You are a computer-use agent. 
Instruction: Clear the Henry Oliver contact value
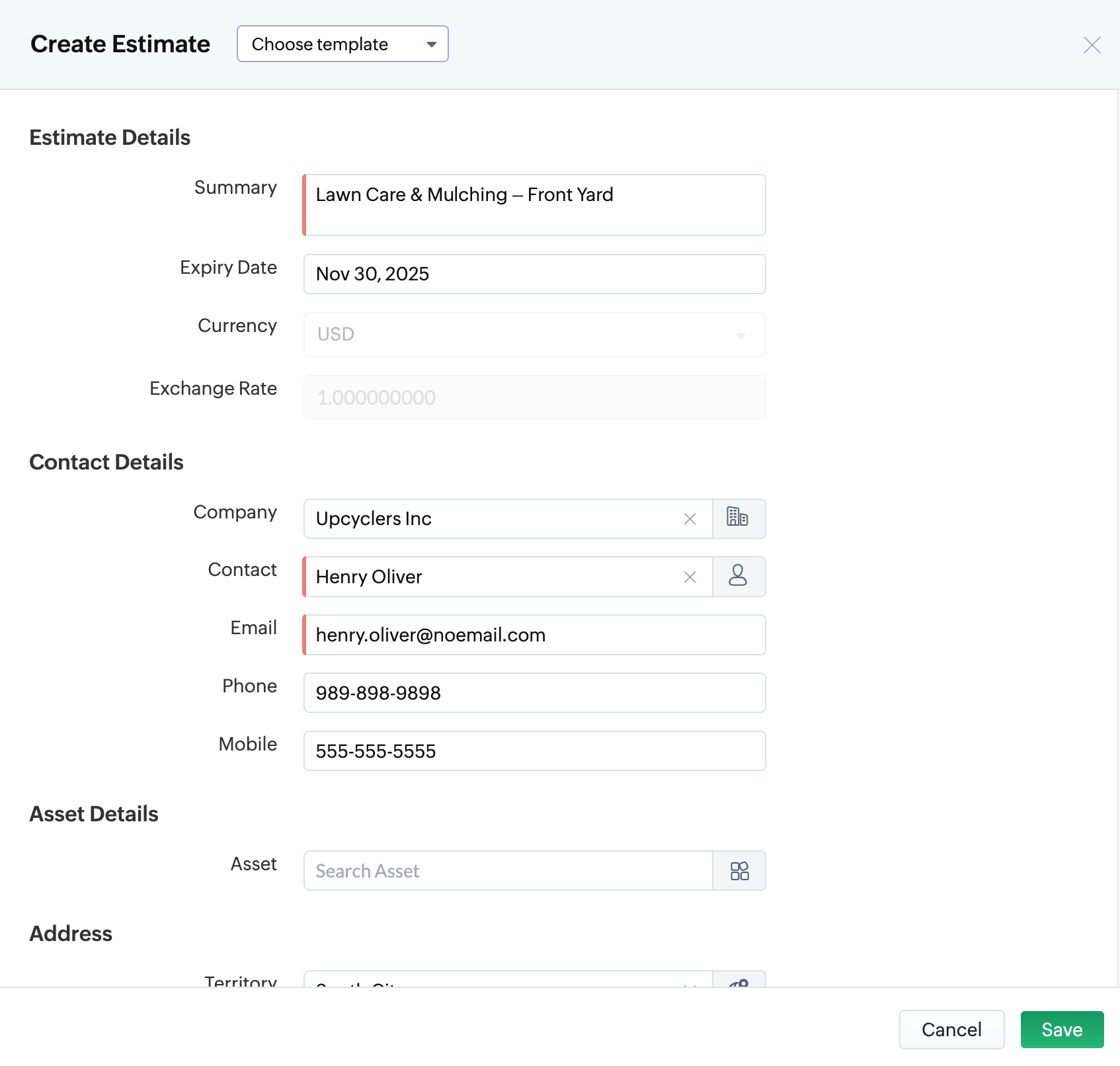coord(690,577)
